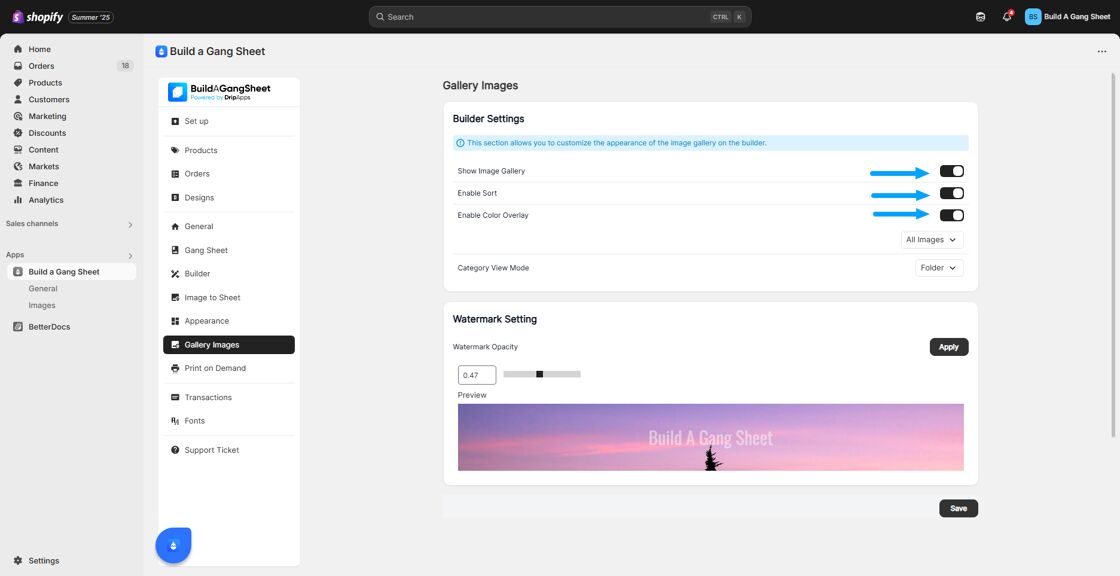The height and width of the screenshot is (576, 1120).
Task: Toggle Show Image Gallery switch
Action: click(951, 171)
